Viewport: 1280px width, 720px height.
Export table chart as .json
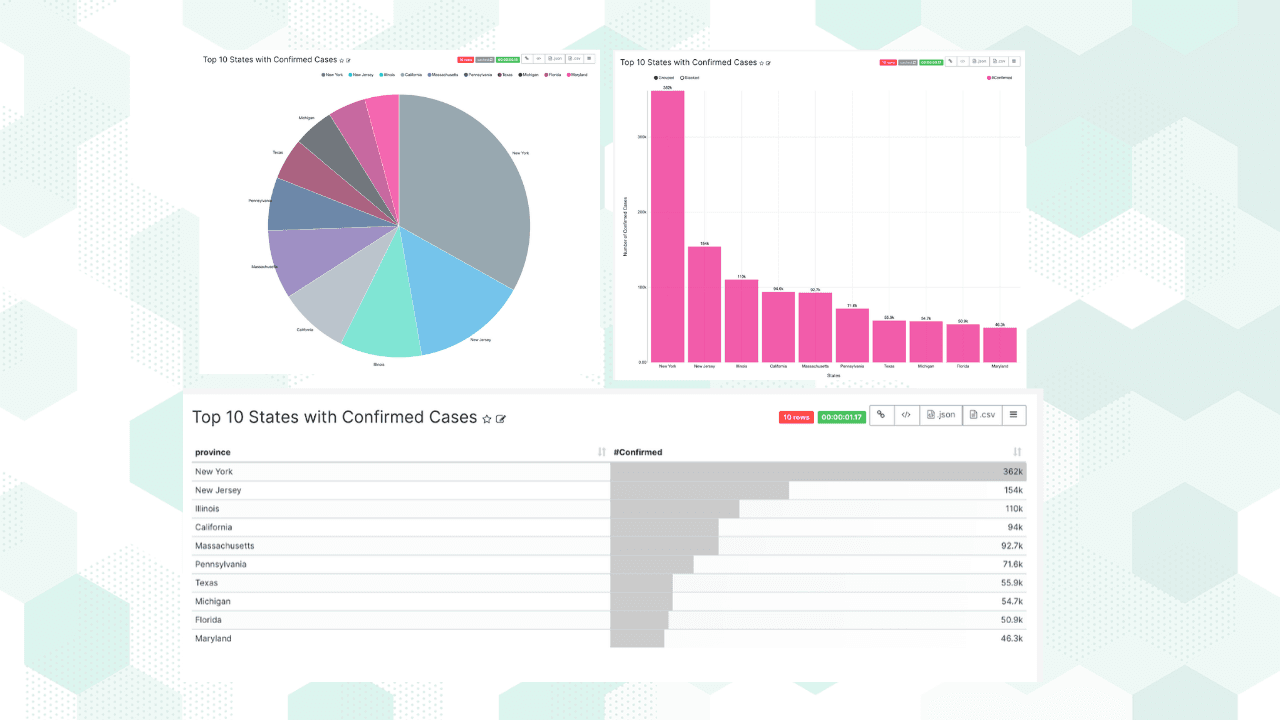click(x=940, y=415)
